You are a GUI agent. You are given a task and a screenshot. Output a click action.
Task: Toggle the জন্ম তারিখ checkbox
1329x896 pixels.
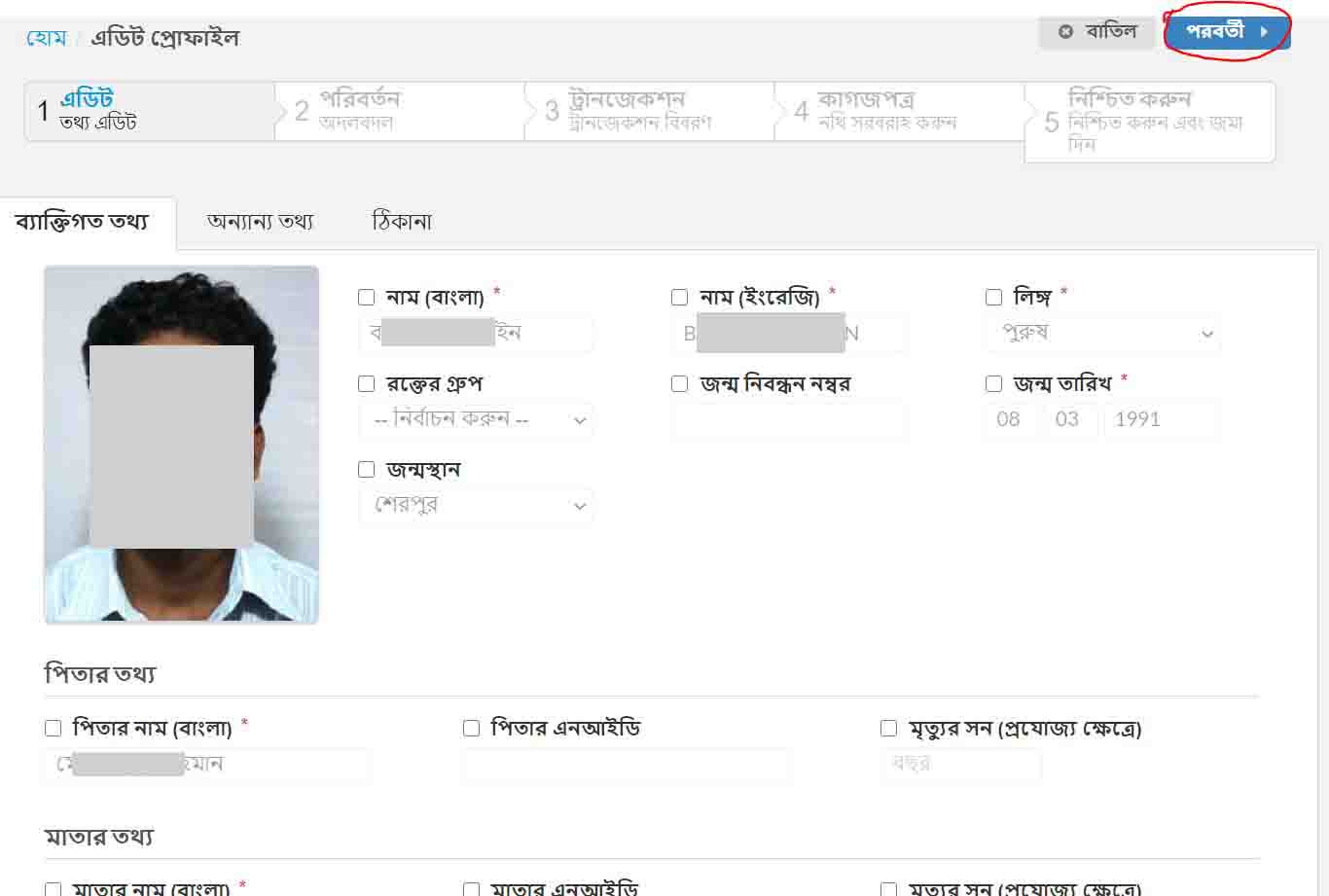click(x=993, y=383)
